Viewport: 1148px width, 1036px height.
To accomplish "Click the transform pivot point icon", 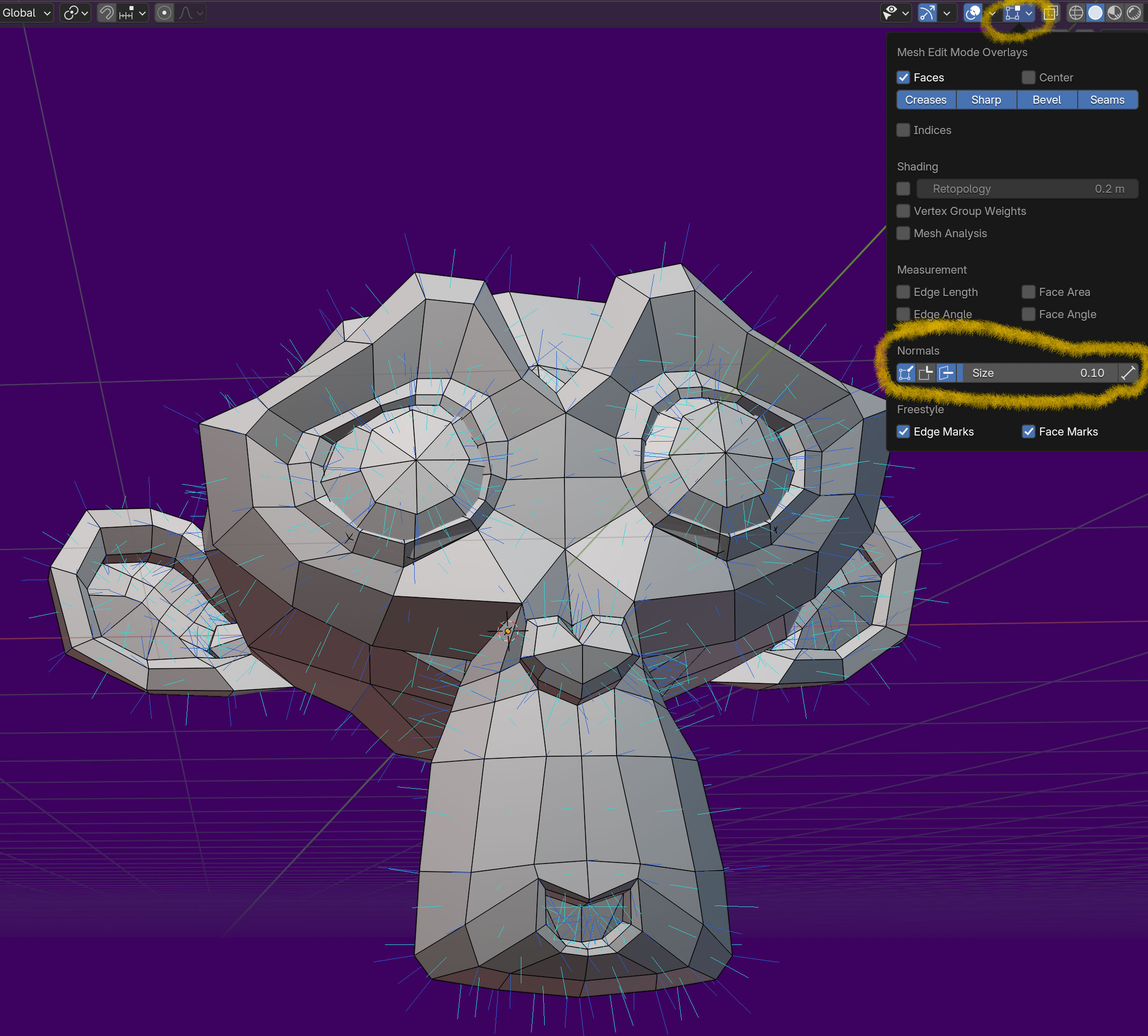I will [x=71, y=13].
